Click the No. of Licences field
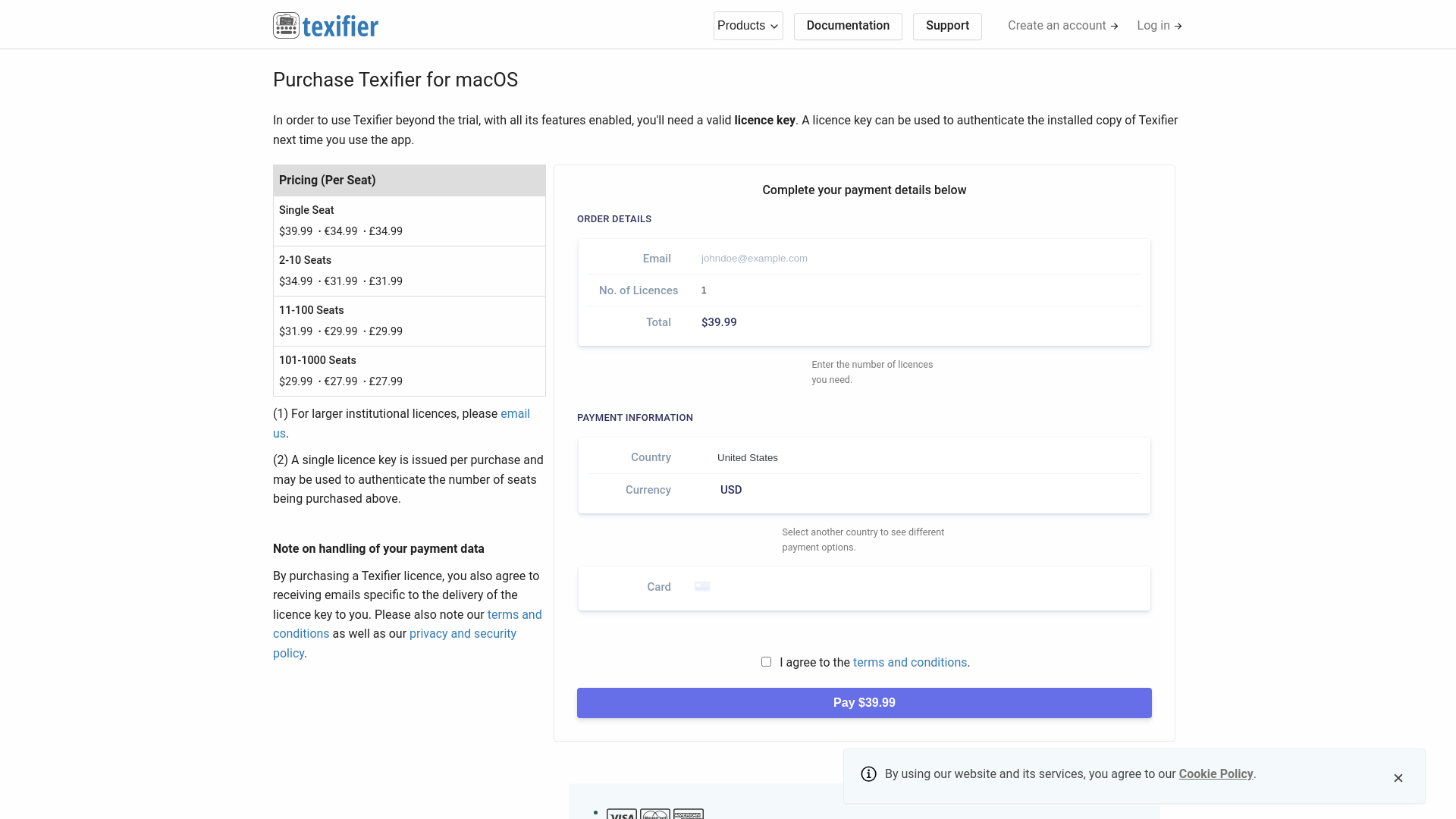 (918, 290)
